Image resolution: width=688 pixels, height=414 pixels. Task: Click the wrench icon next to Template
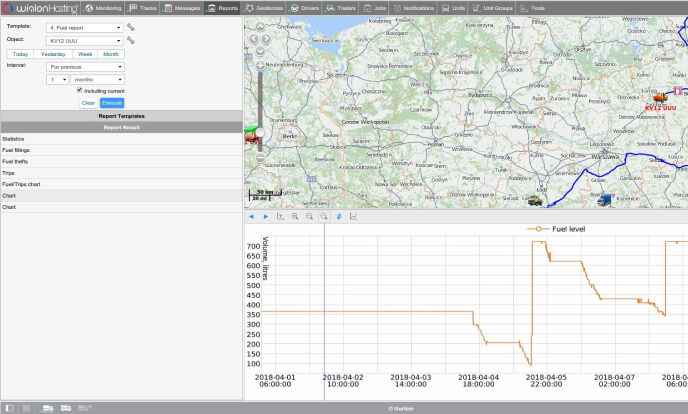point(131,27)
